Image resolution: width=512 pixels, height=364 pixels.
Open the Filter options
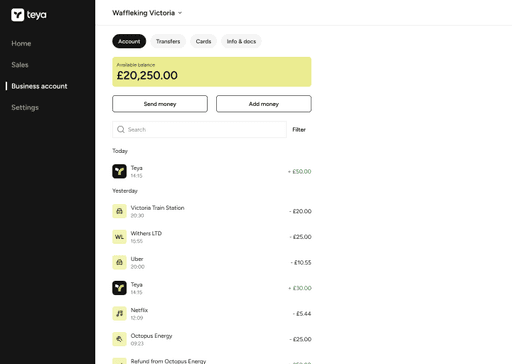click(299, 130)
